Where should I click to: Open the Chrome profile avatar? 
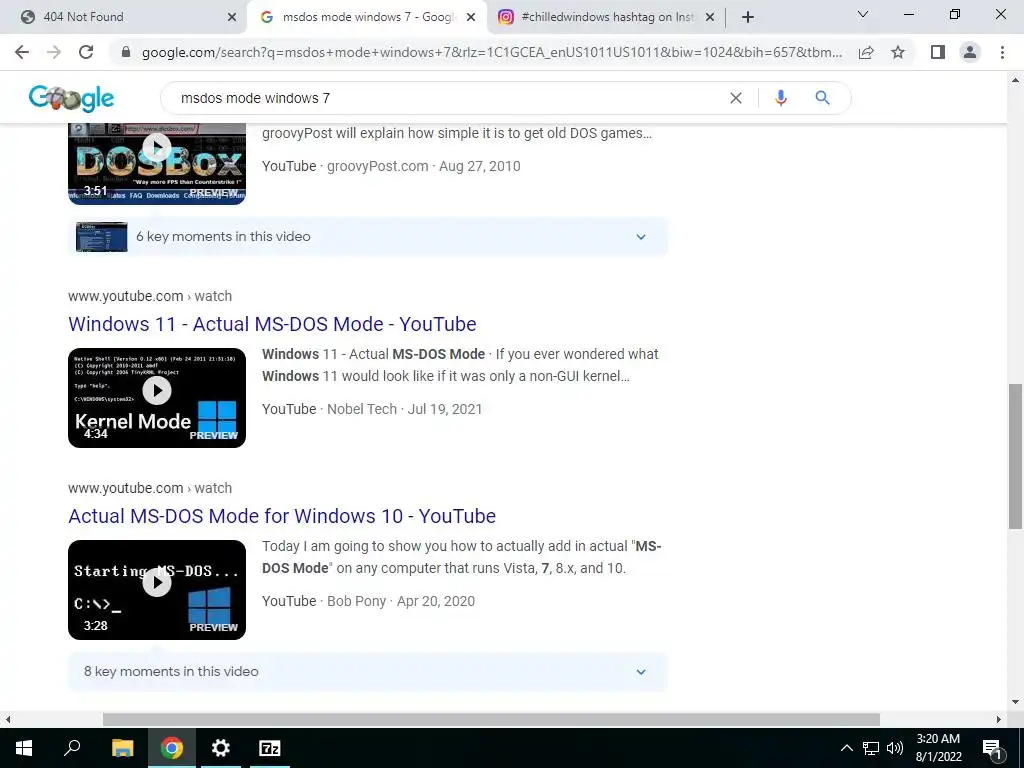coord(970,52)
